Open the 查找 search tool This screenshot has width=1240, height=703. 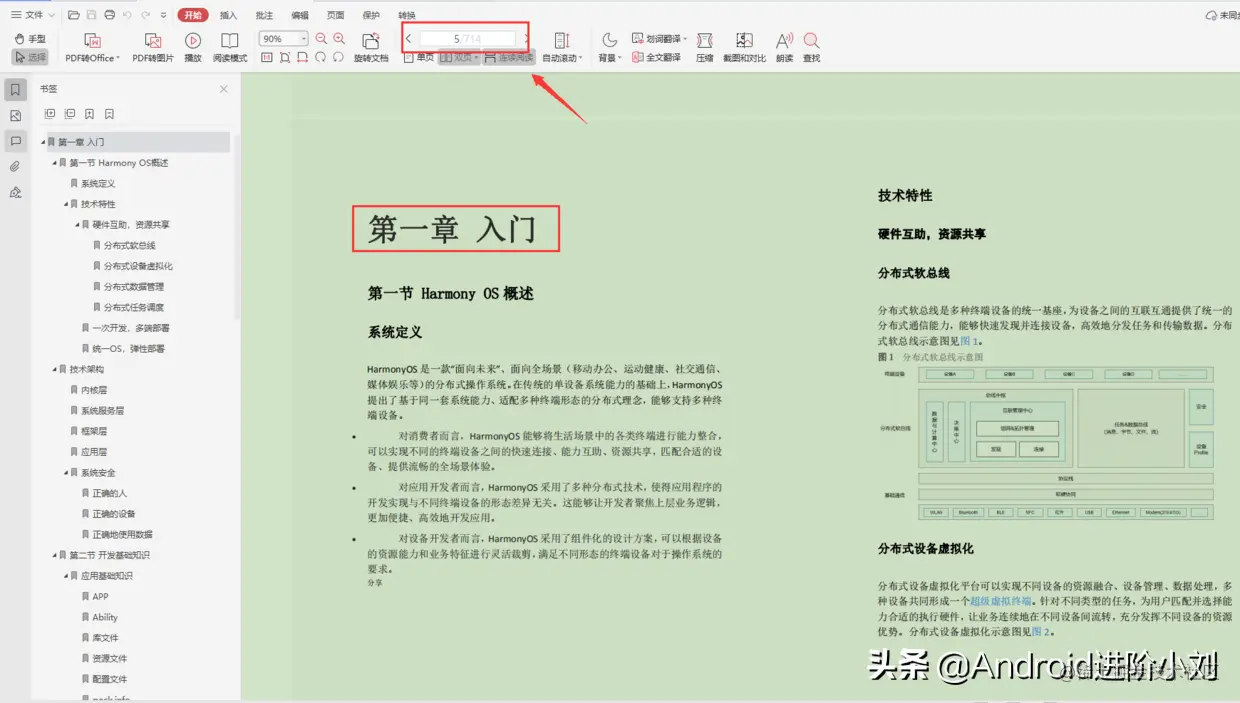coord(811,47)
